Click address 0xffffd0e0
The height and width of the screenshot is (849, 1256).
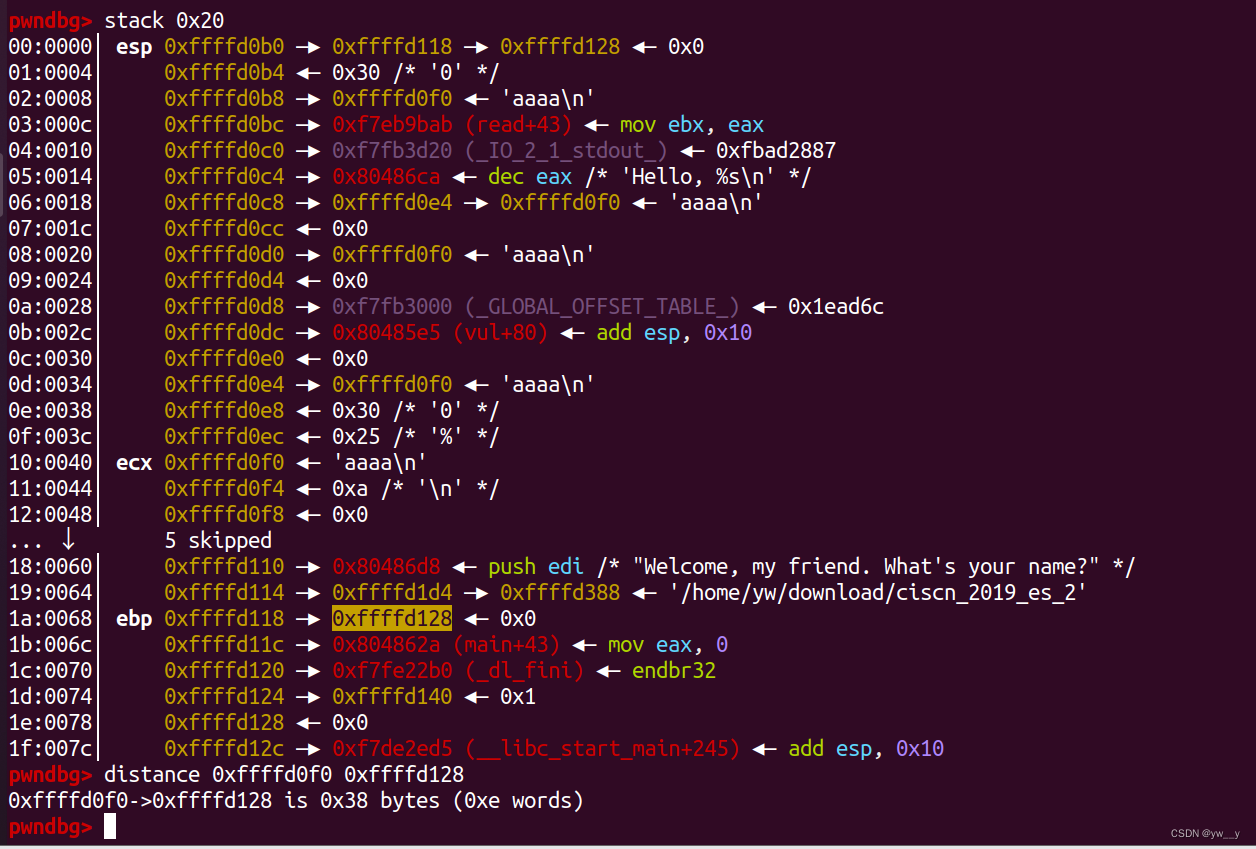(224, 359)
